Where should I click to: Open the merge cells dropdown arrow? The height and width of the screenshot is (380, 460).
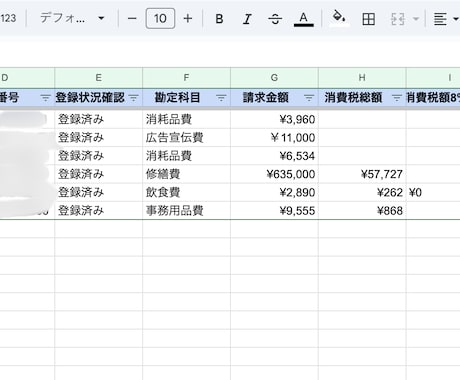click(x=416, y=19)
